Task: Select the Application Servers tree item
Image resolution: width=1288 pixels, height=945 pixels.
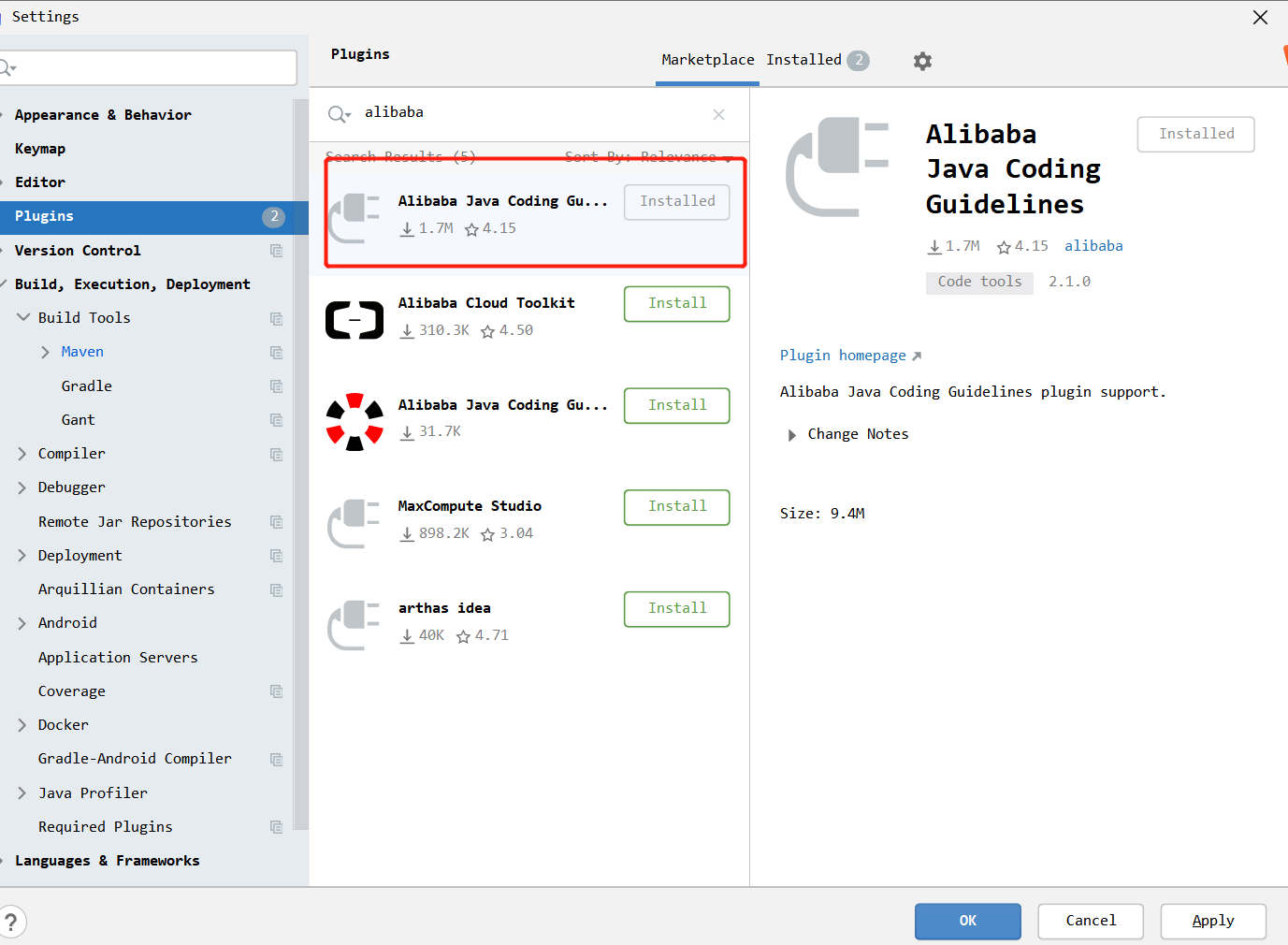Action: point(118,658)
